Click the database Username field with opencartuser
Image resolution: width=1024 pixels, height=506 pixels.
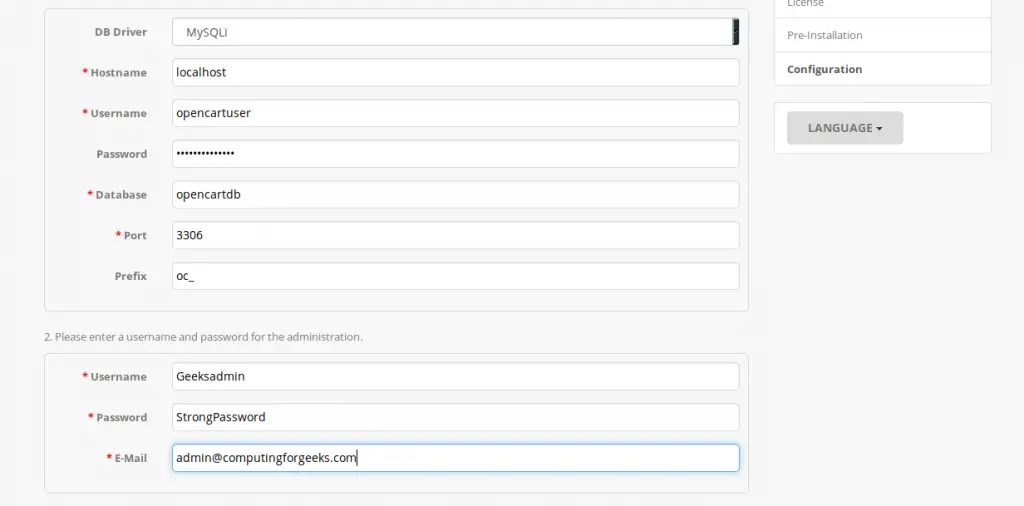(455, 113)
